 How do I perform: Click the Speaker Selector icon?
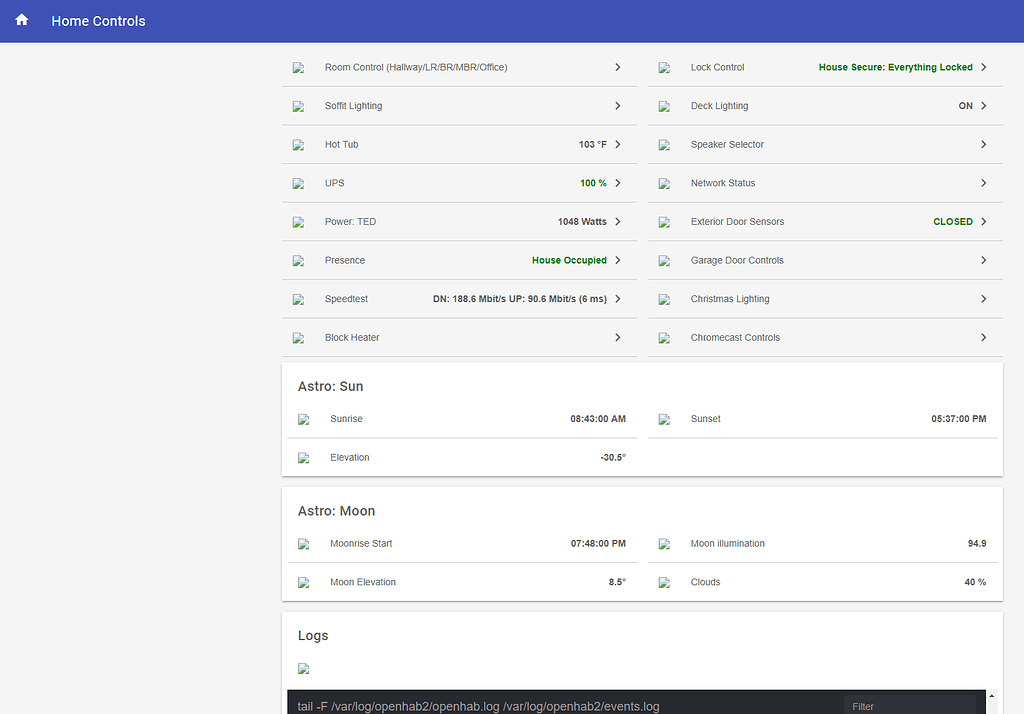665,144
